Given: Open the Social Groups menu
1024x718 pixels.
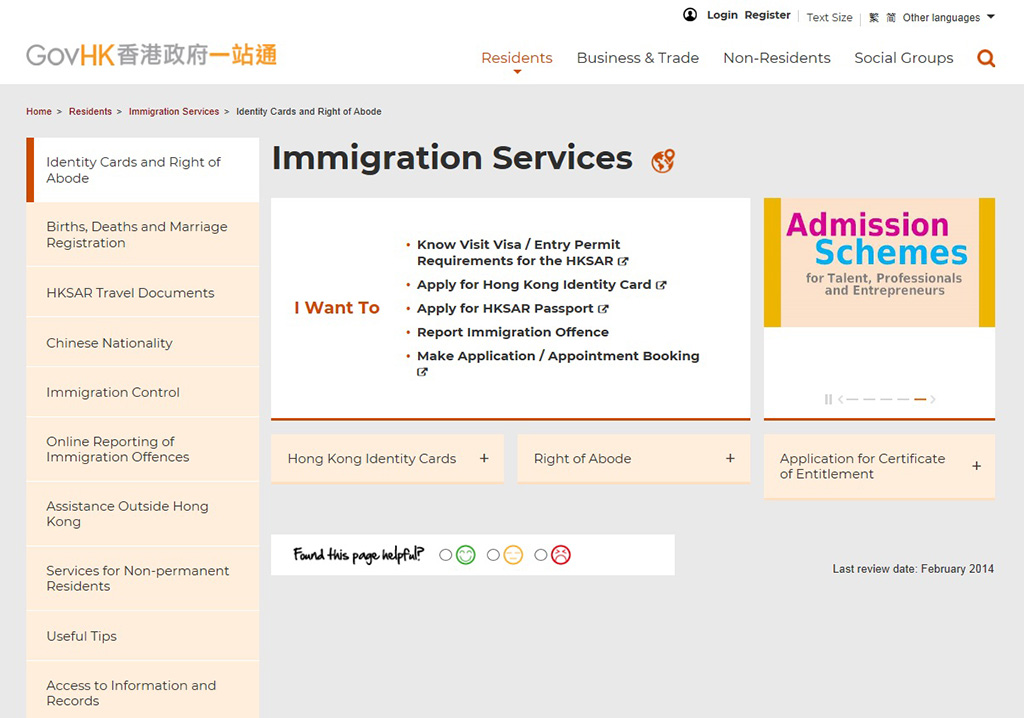Looking at the screenshot, I should (904, 58).
